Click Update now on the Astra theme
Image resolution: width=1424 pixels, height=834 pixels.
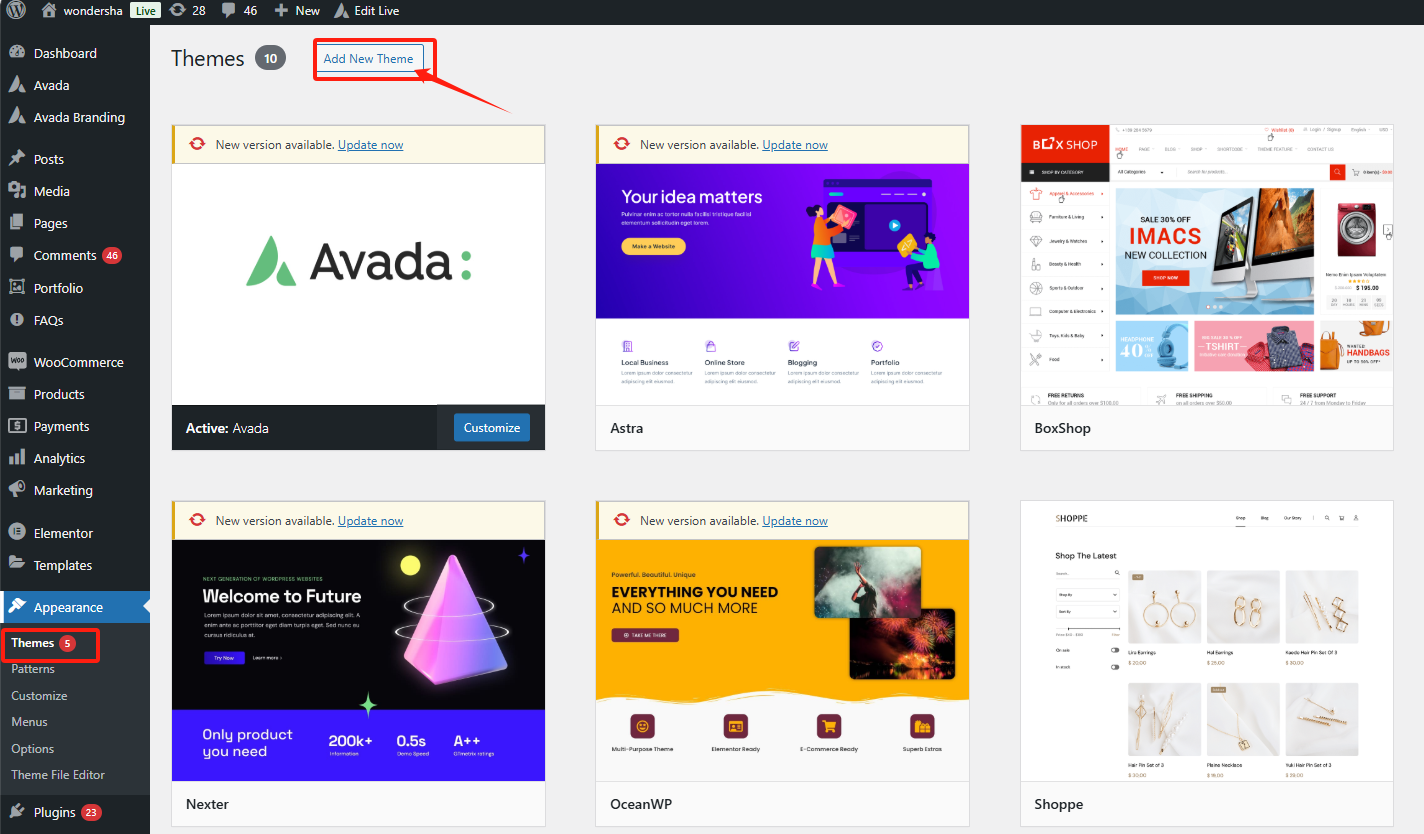[795, 145]
